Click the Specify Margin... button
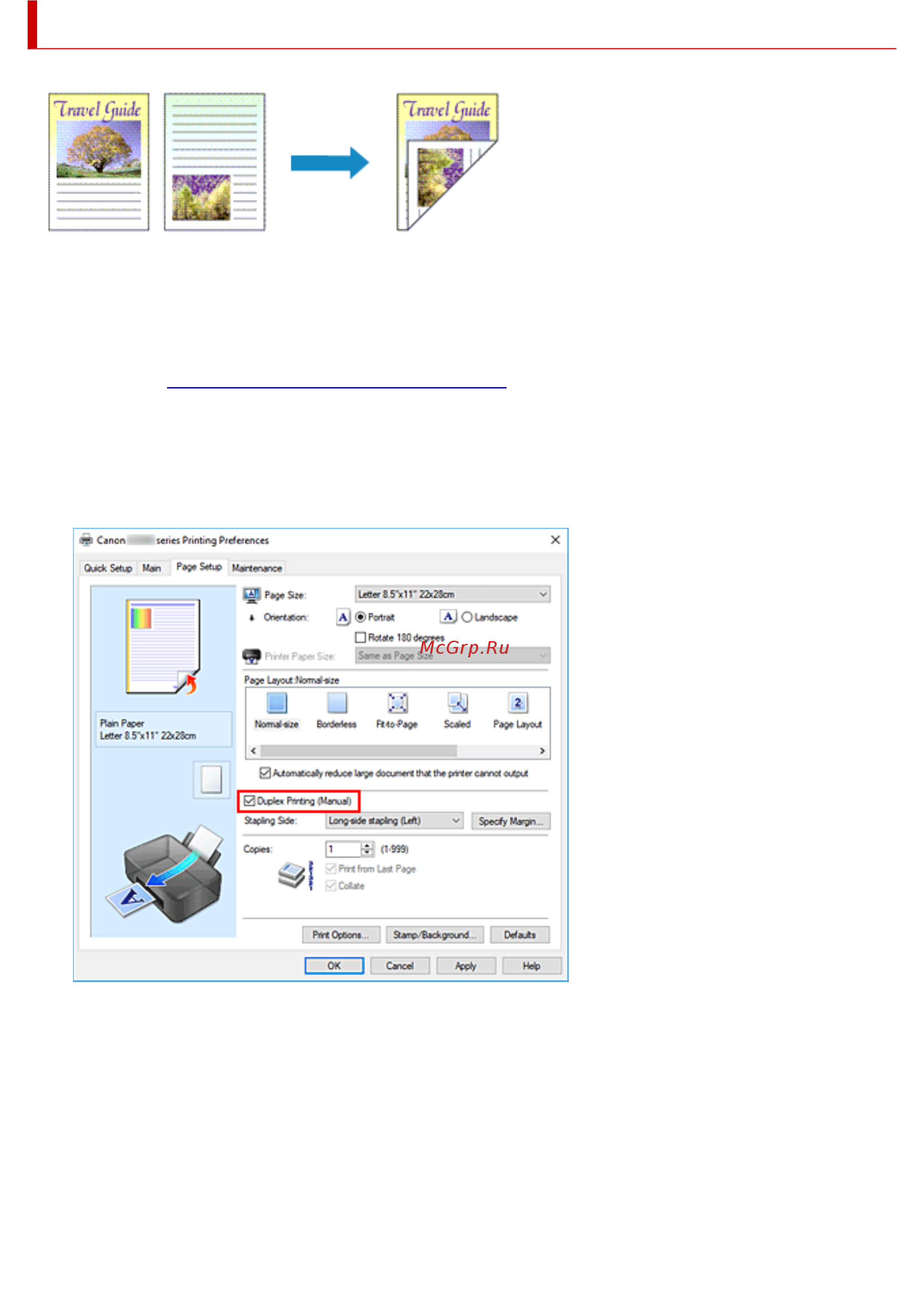 tap(510, 821)
